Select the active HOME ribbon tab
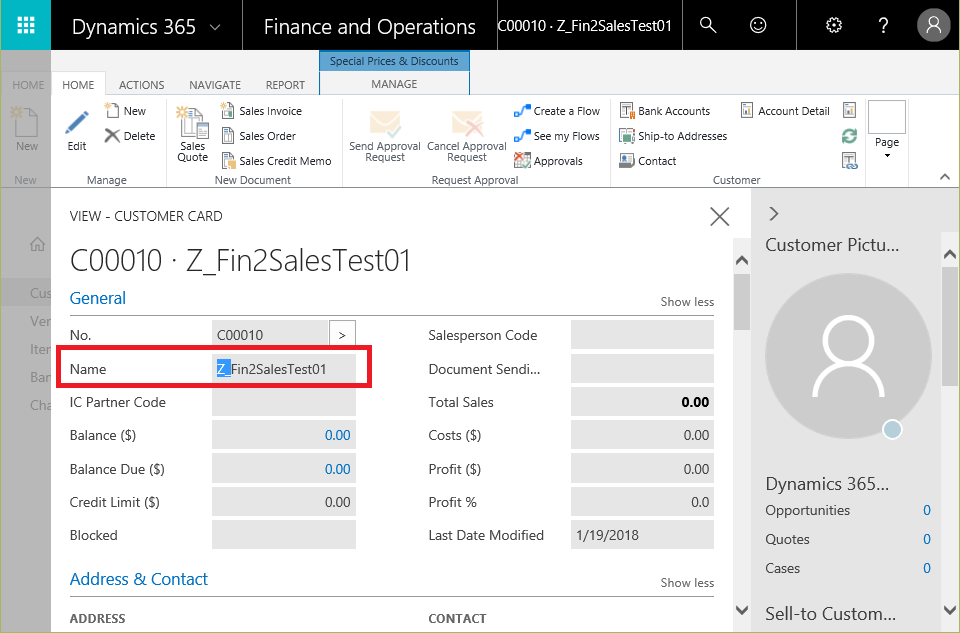Viewport: 960px width, 633px height. (x=78, y=85)
